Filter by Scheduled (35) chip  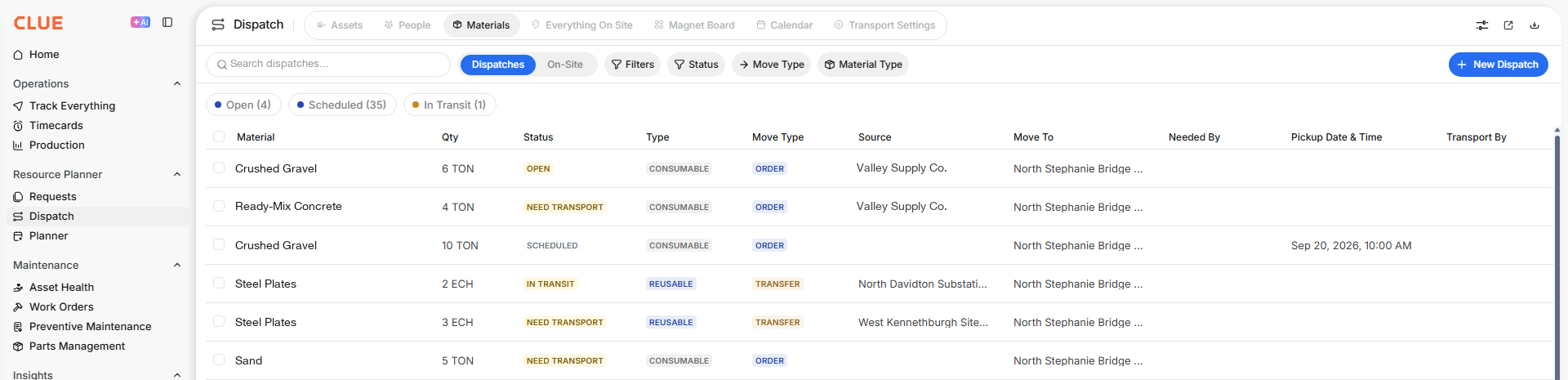(342, 105)
